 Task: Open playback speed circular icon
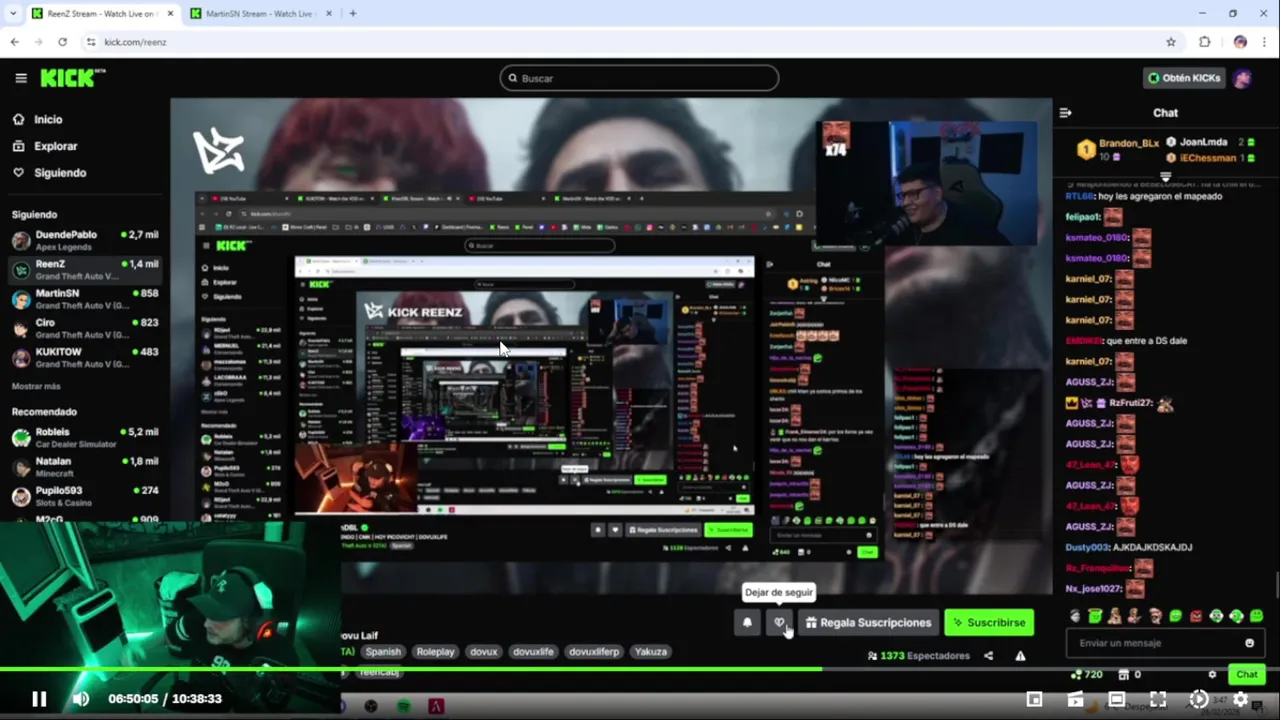click(x=1199, y=699)
